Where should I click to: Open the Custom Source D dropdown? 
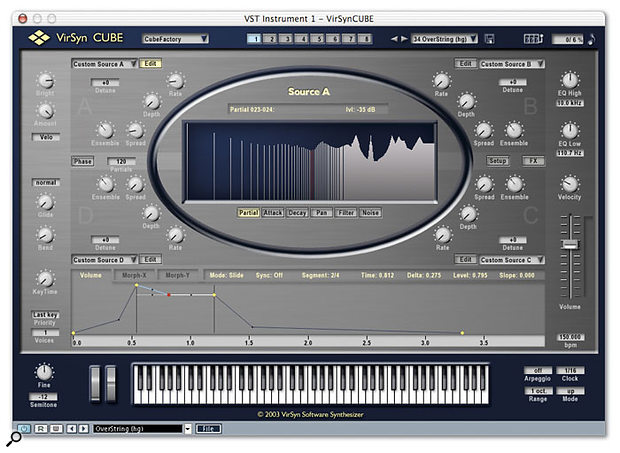pyautogui.click(x=104, y=260)
